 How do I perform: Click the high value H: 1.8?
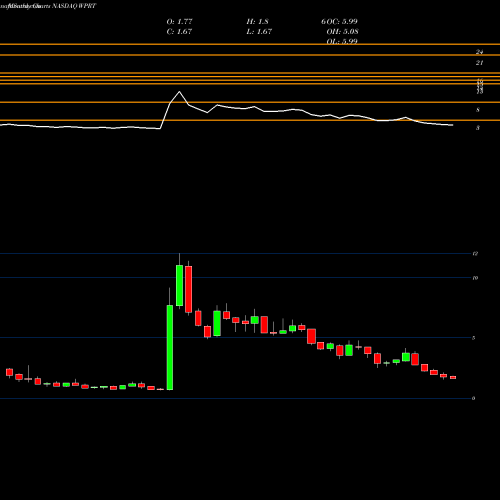pos(257,22)
